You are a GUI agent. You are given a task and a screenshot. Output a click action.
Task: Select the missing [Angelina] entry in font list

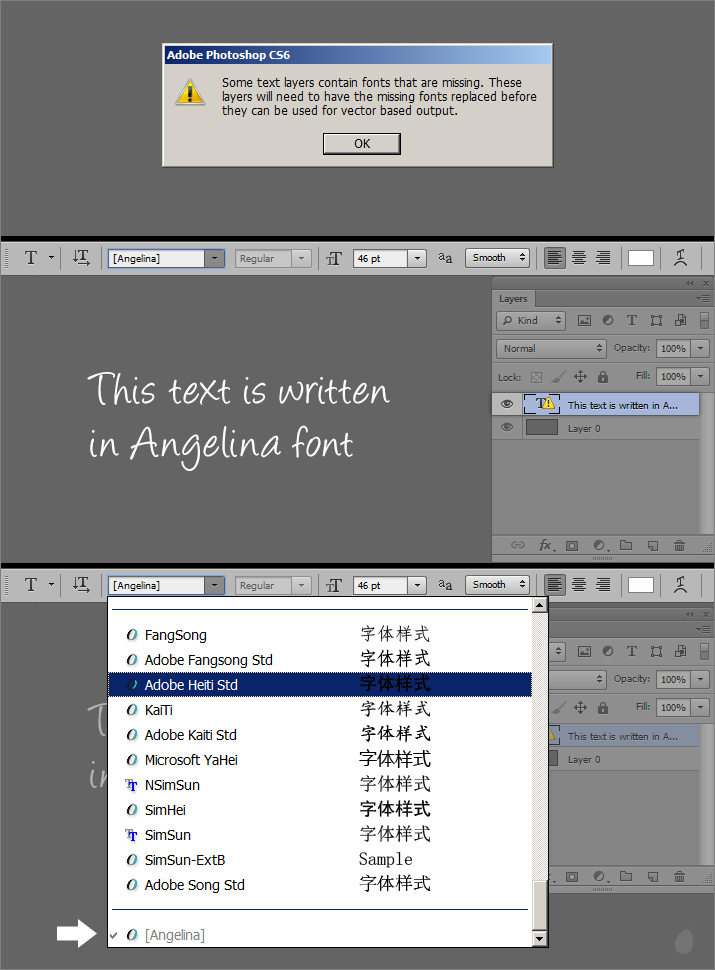[x=175, y=935]
